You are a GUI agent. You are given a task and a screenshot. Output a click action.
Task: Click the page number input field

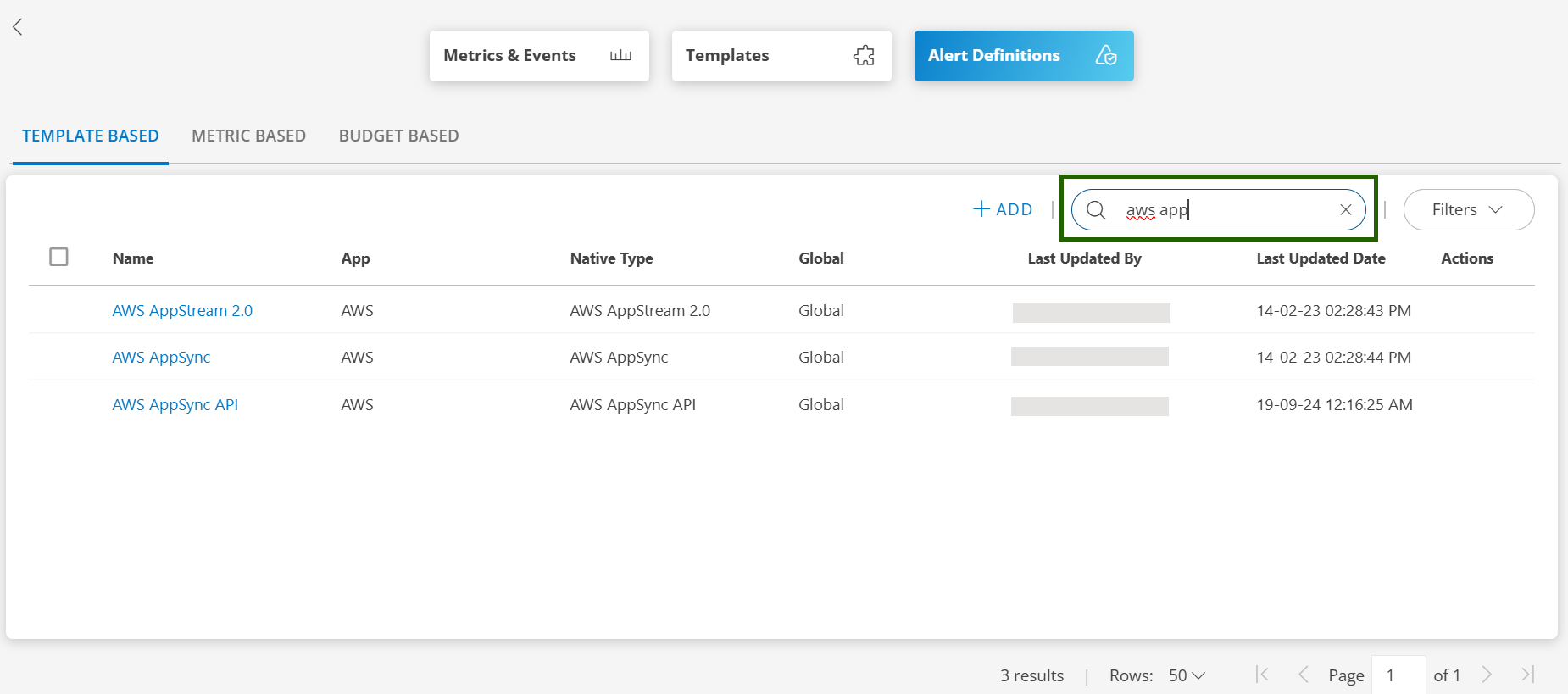coord(1398,675)
